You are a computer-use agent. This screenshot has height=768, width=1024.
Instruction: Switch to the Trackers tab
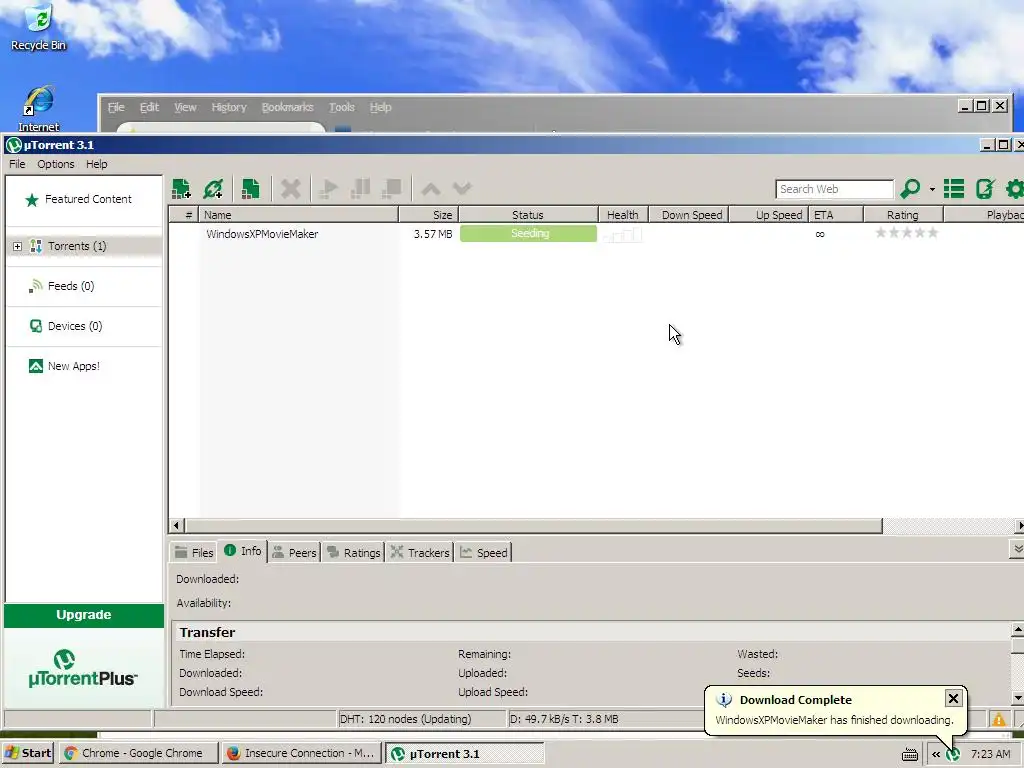pos(420,552)
